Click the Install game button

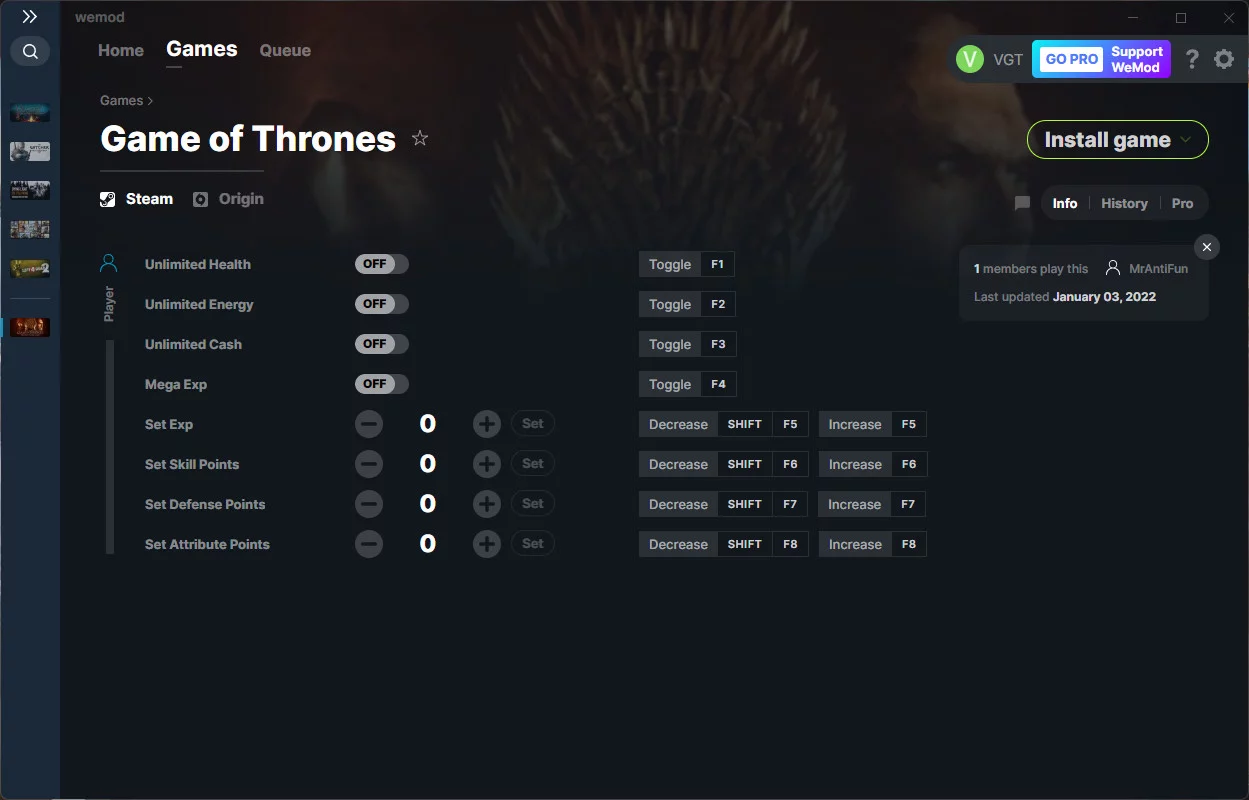pyautogui.click(x=1118, y=140)
